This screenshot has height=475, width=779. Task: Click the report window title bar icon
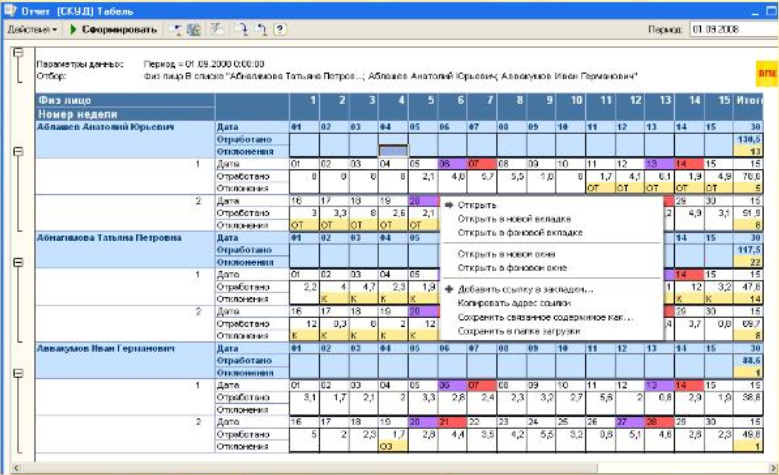9,9
